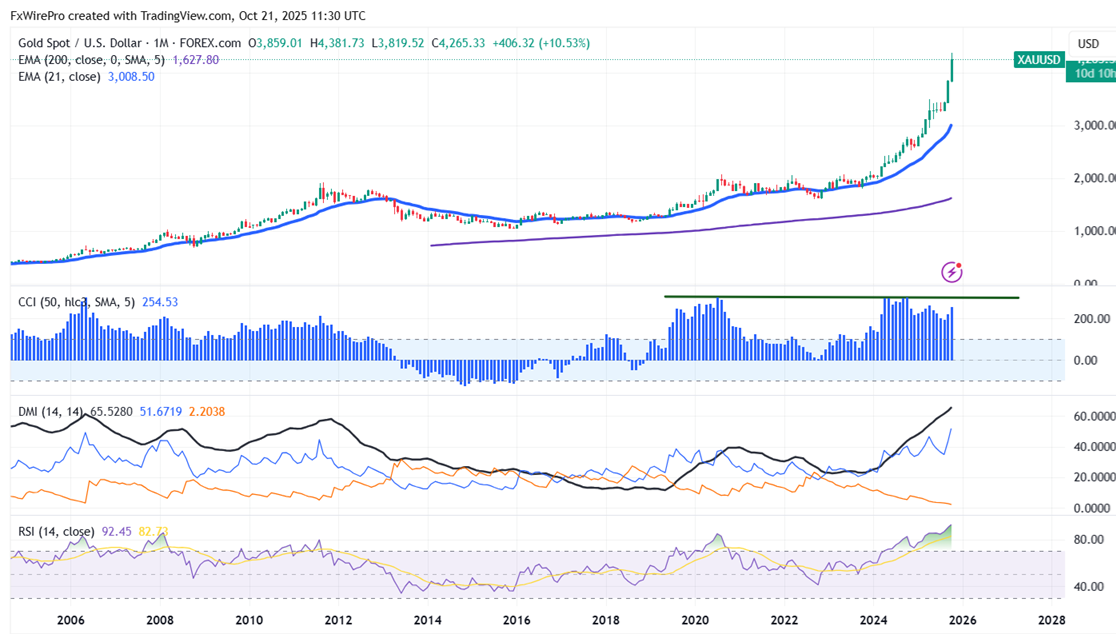
Task: Click the 80.00 label on RSI scale
Action: pos(1089,540)
